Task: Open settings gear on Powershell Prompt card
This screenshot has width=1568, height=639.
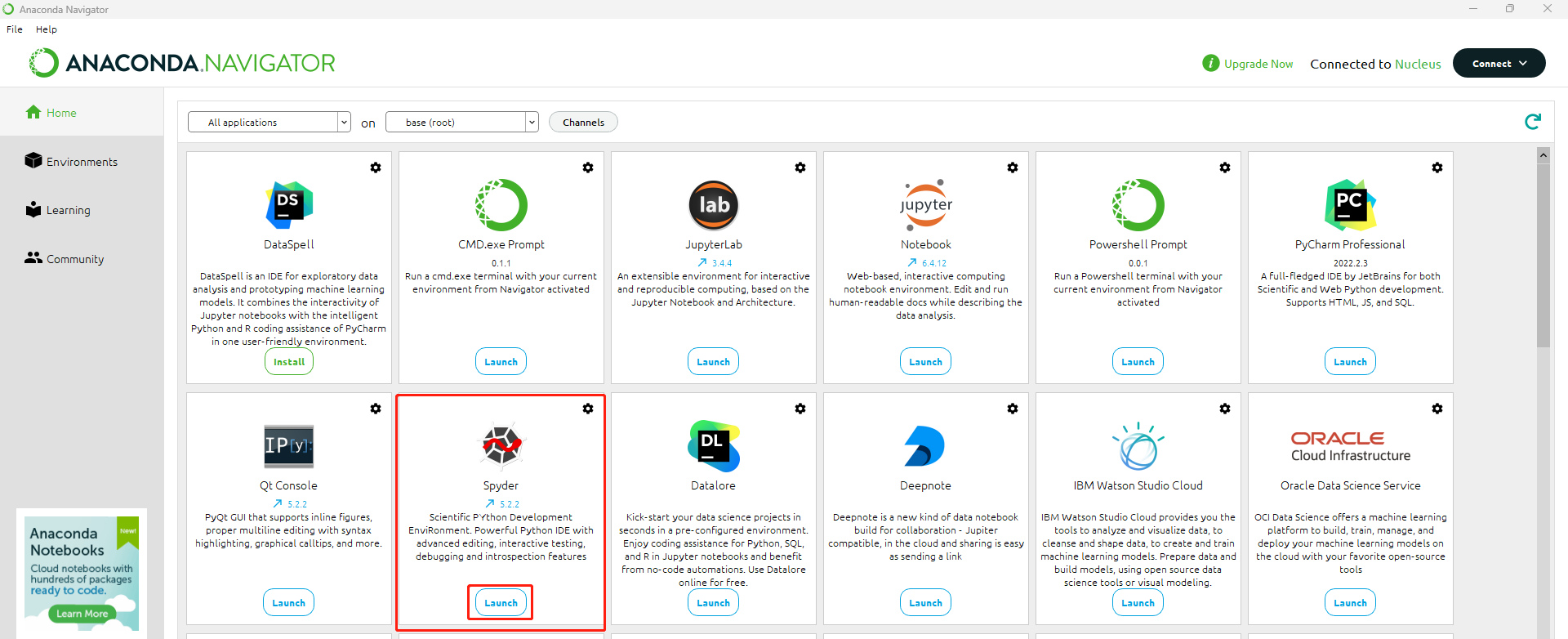Action: click(1225, 168)
